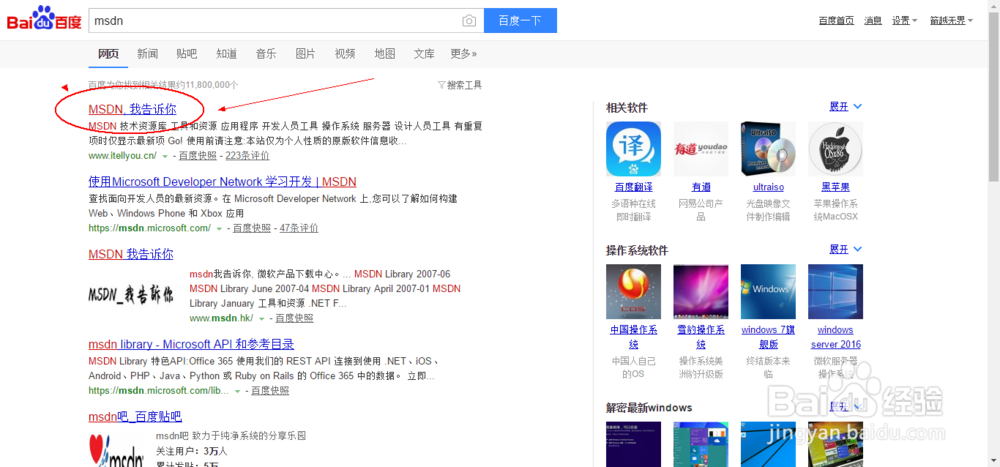Click the msdn search input field
1000x467 pixels.
[x=274, y=20]
